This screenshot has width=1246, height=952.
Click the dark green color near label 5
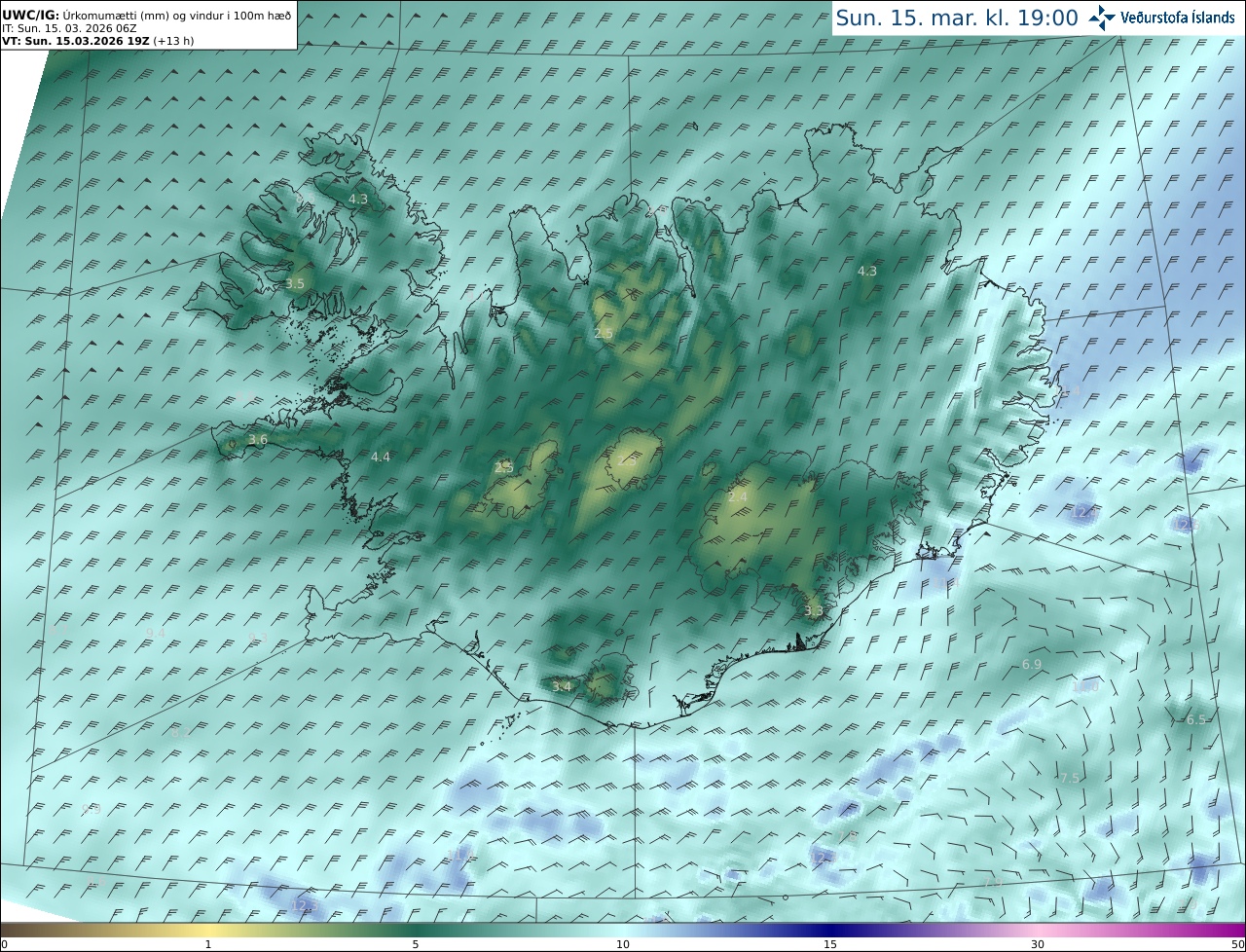pyautogui.click(x=416, y=930)
